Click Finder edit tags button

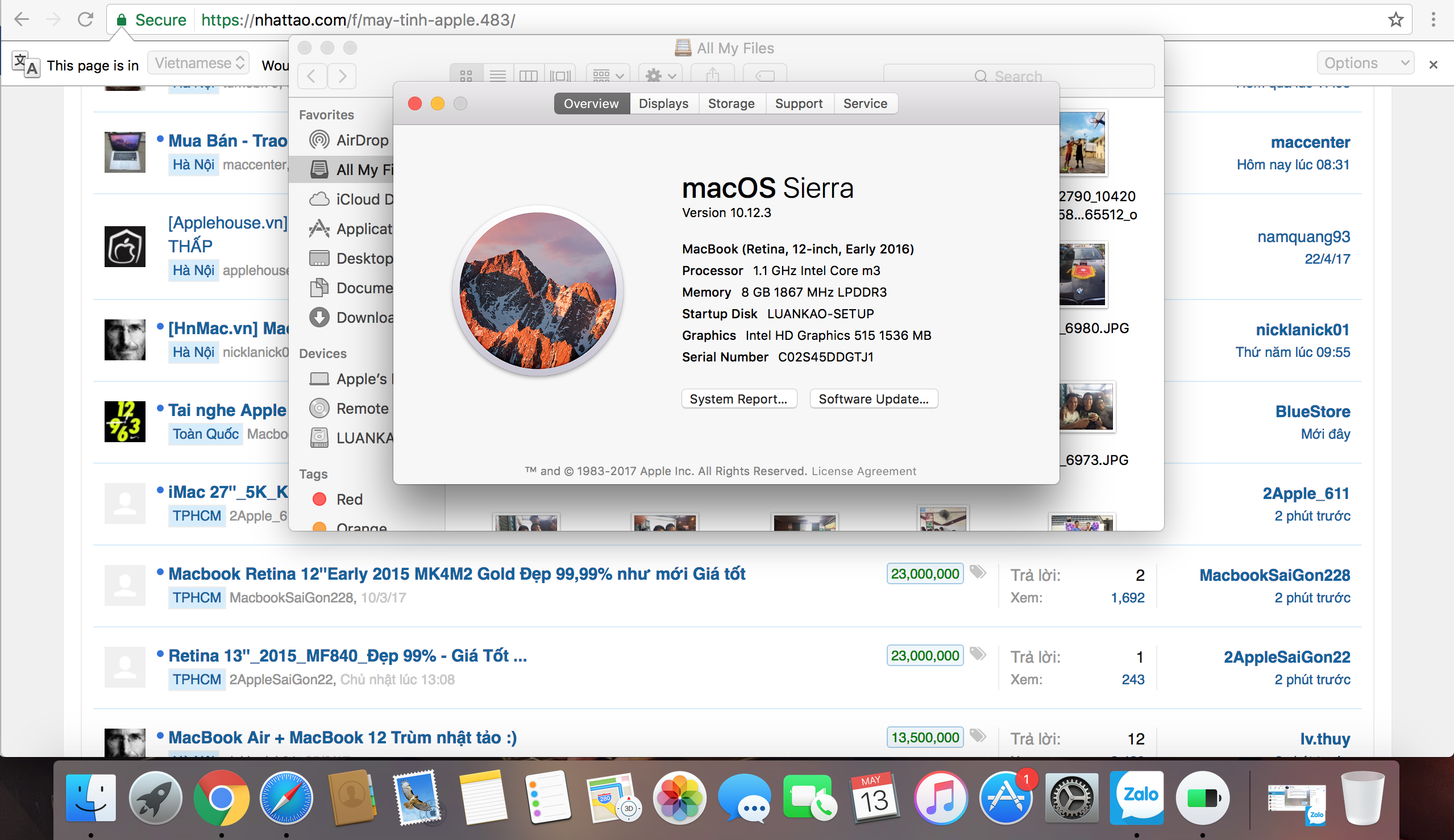point(765,76)
